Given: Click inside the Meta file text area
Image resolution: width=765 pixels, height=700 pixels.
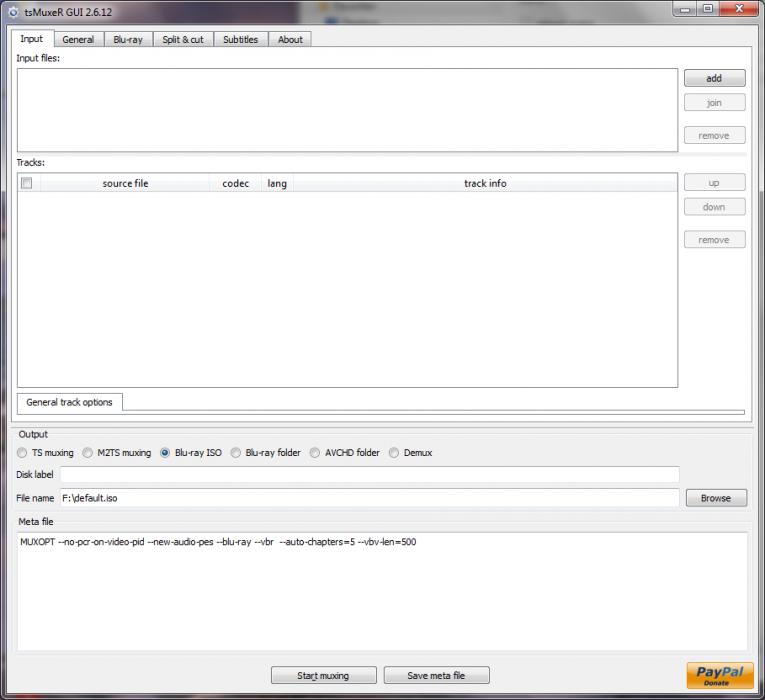Looking at the screenshot, I should pyautogui.click(x=382, y=591).
